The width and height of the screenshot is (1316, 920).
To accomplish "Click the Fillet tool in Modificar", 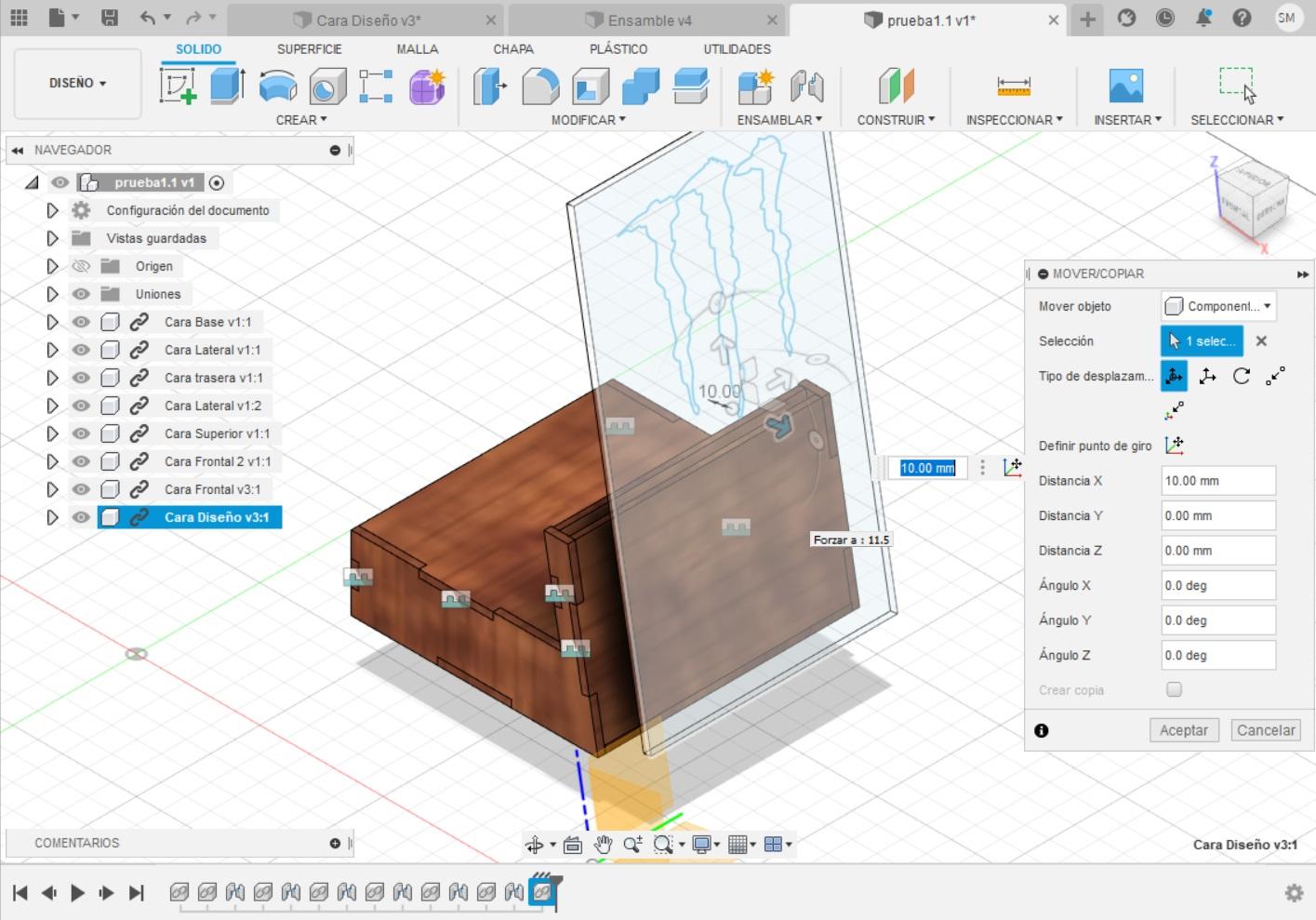I will 540,87.
